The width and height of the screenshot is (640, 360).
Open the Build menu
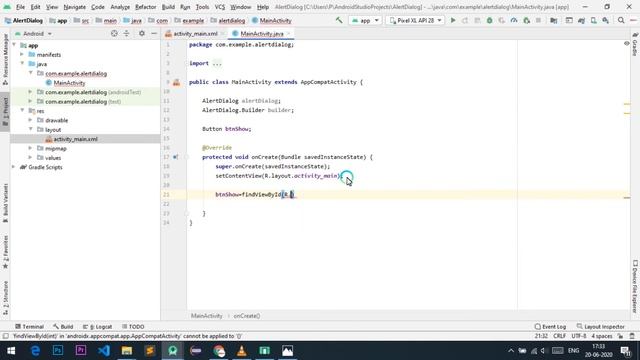pyautogui.click(x=168, y=7)
